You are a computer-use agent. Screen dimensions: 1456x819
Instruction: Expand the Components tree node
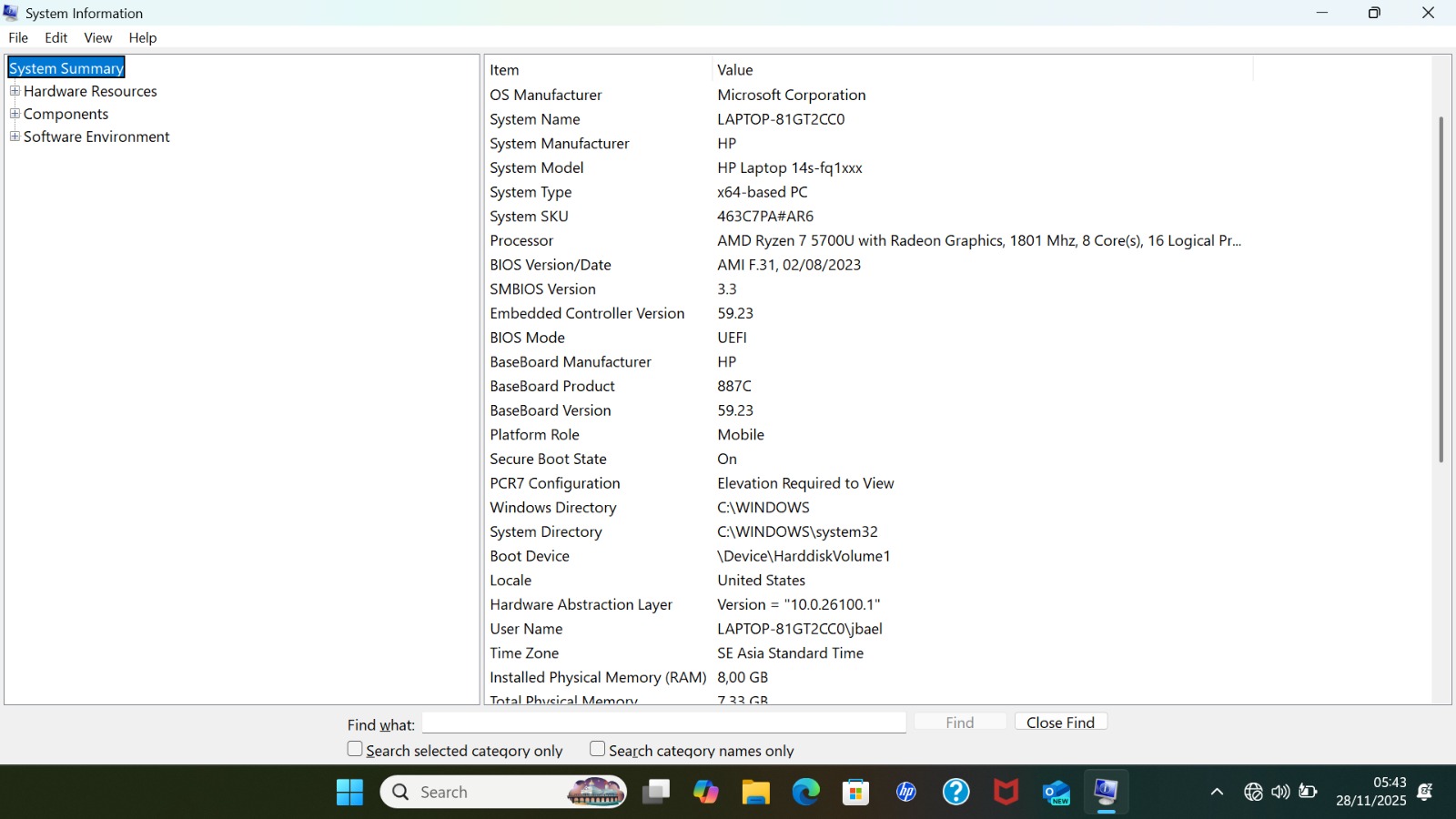[15, 114]
